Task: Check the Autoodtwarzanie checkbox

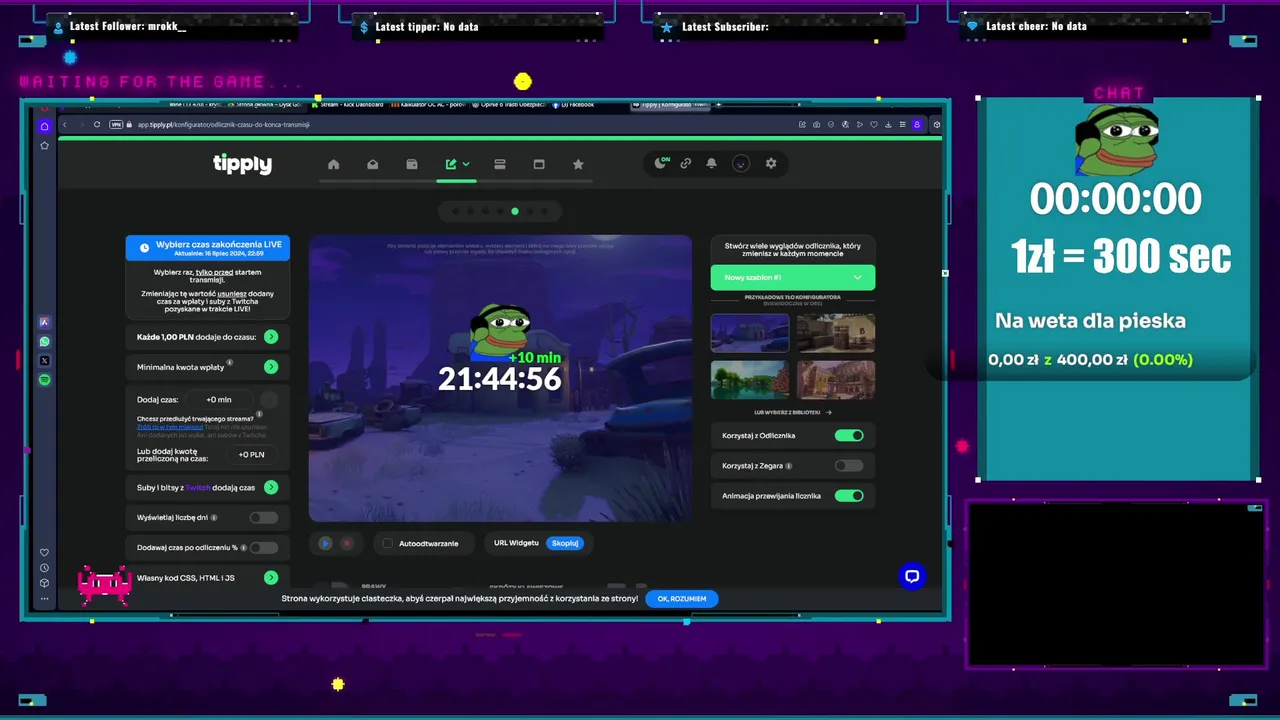Action: pos(388,543)
